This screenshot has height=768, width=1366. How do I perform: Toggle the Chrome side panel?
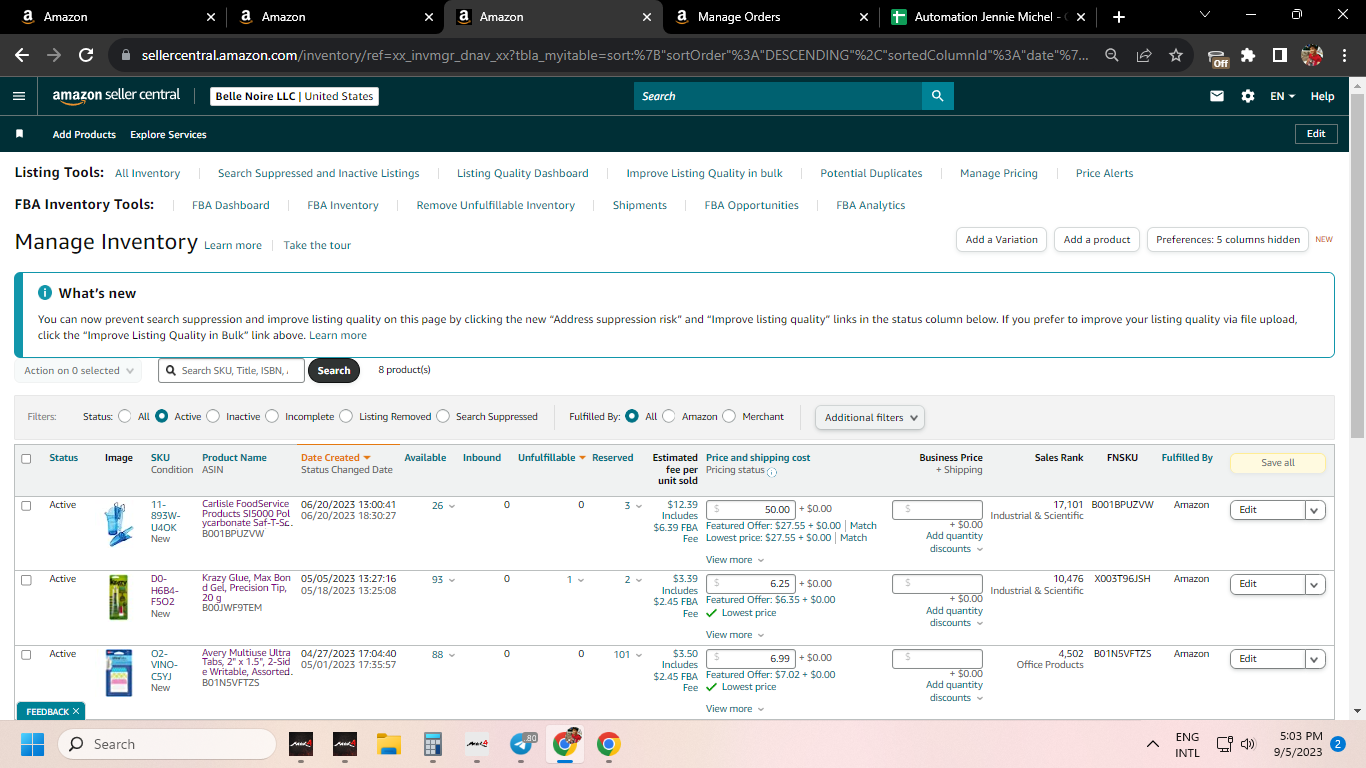coord(1279,55)
